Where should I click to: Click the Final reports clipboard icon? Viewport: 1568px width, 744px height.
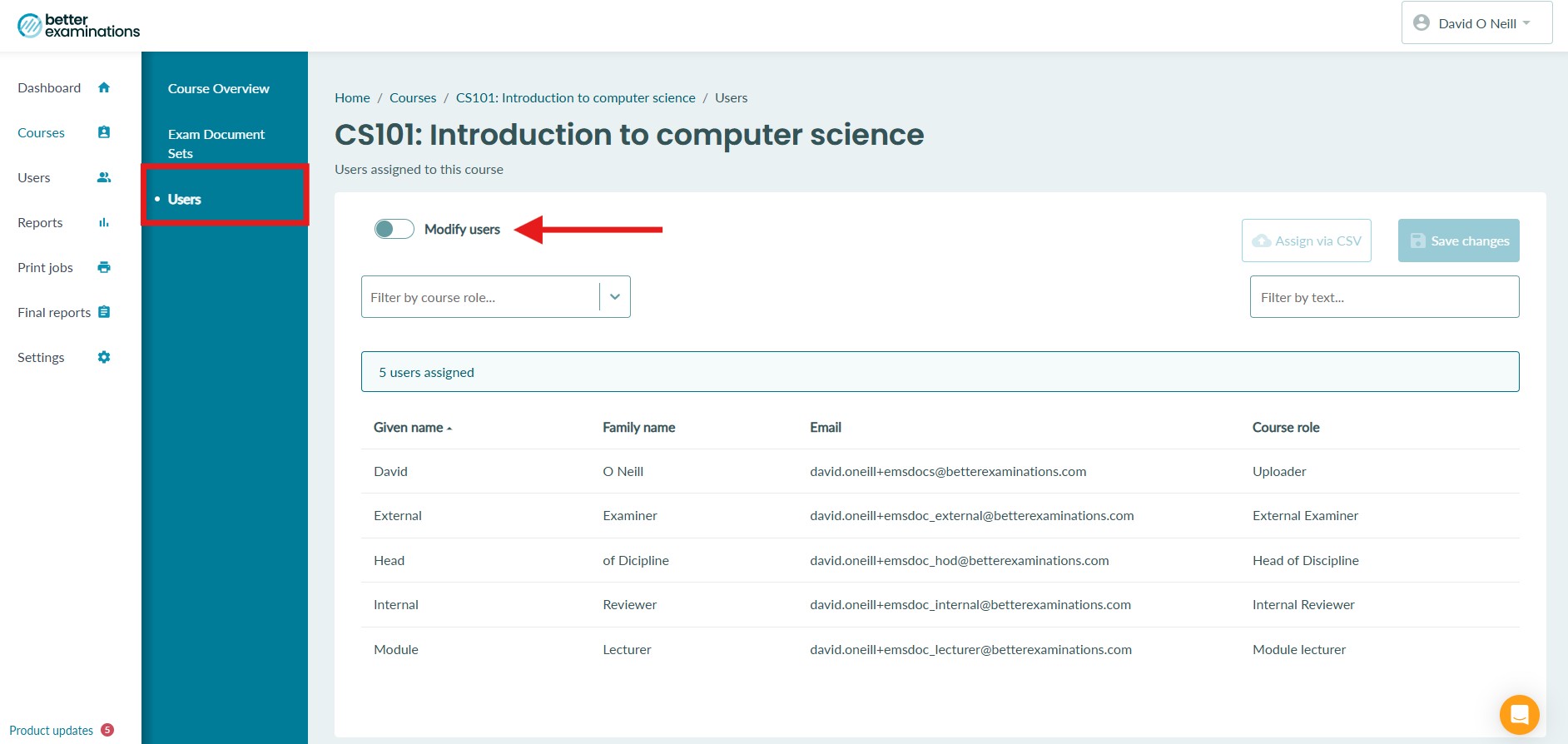tap(104, 312)
